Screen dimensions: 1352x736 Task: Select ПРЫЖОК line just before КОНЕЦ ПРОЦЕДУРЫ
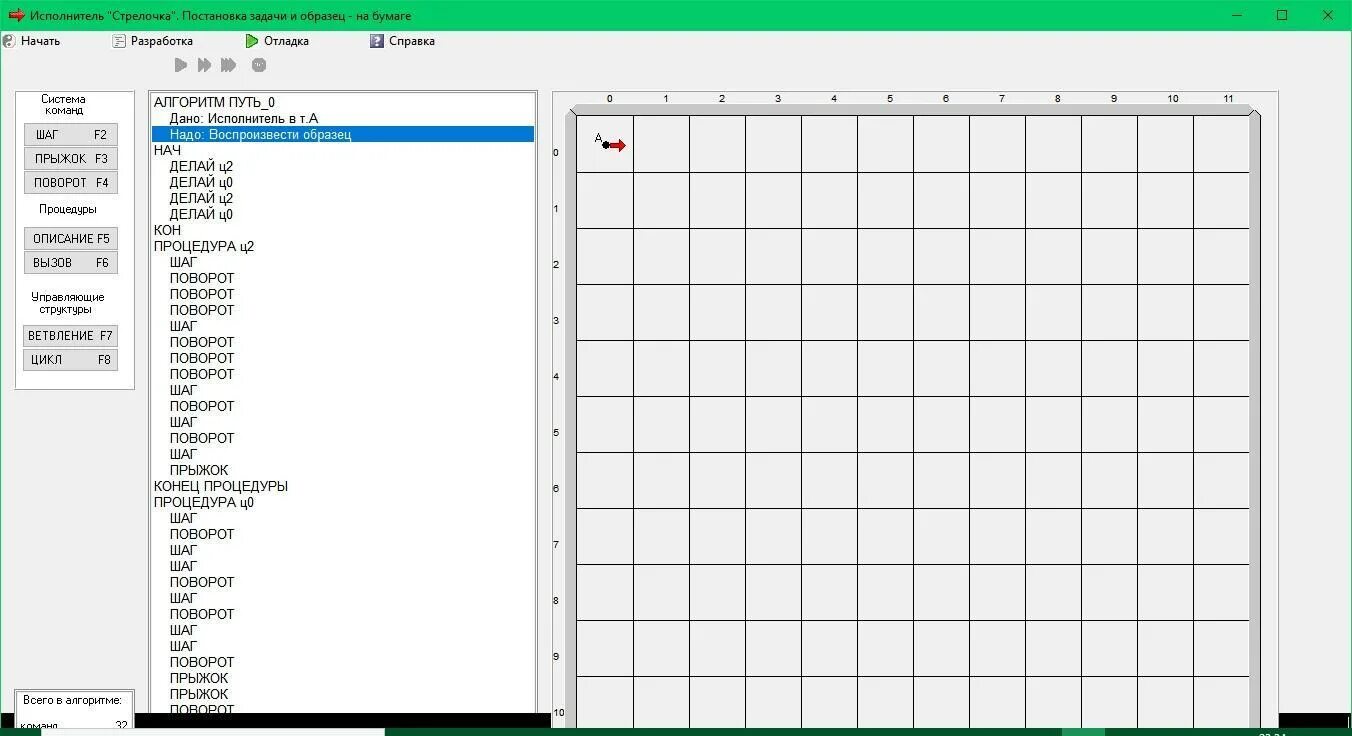pos(199,470)
